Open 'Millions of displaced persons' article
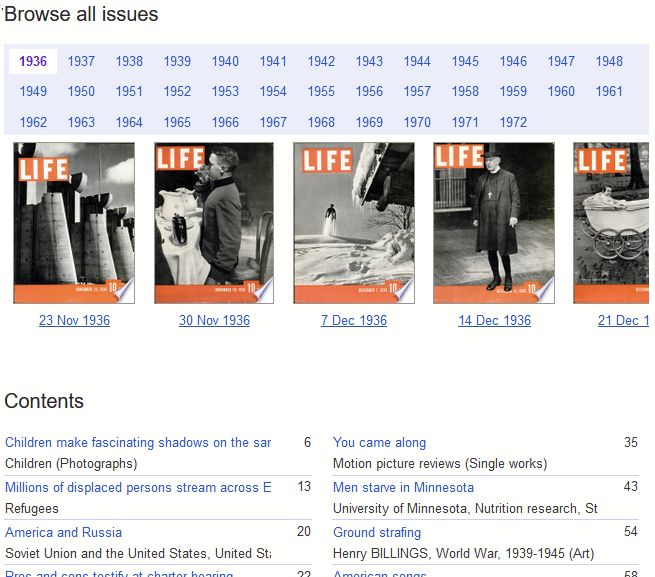655x577 pixels. point(138,488)
